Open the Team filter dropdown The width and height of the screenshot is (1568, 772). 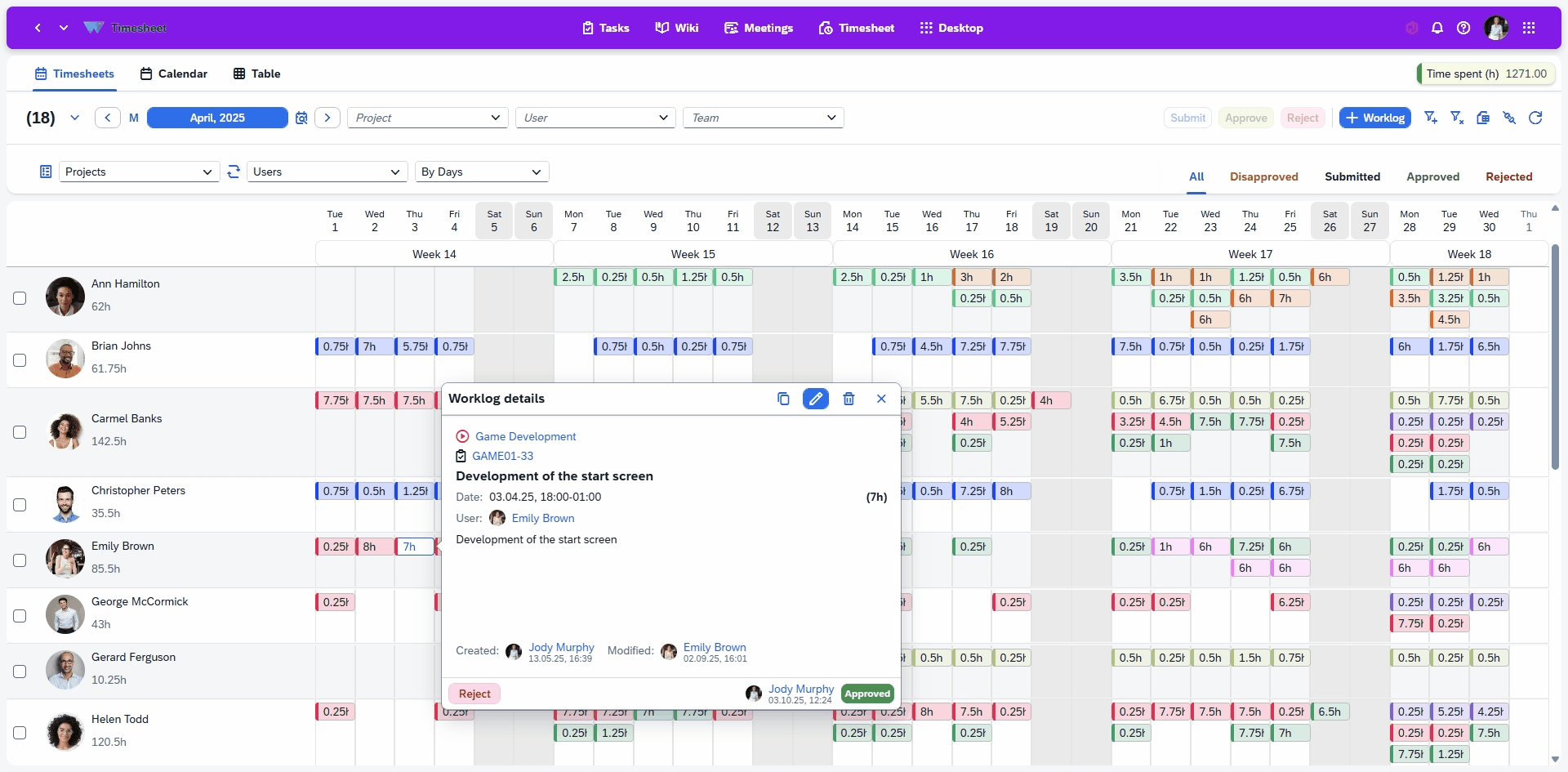pyautogui.click(x=763, y=118)
